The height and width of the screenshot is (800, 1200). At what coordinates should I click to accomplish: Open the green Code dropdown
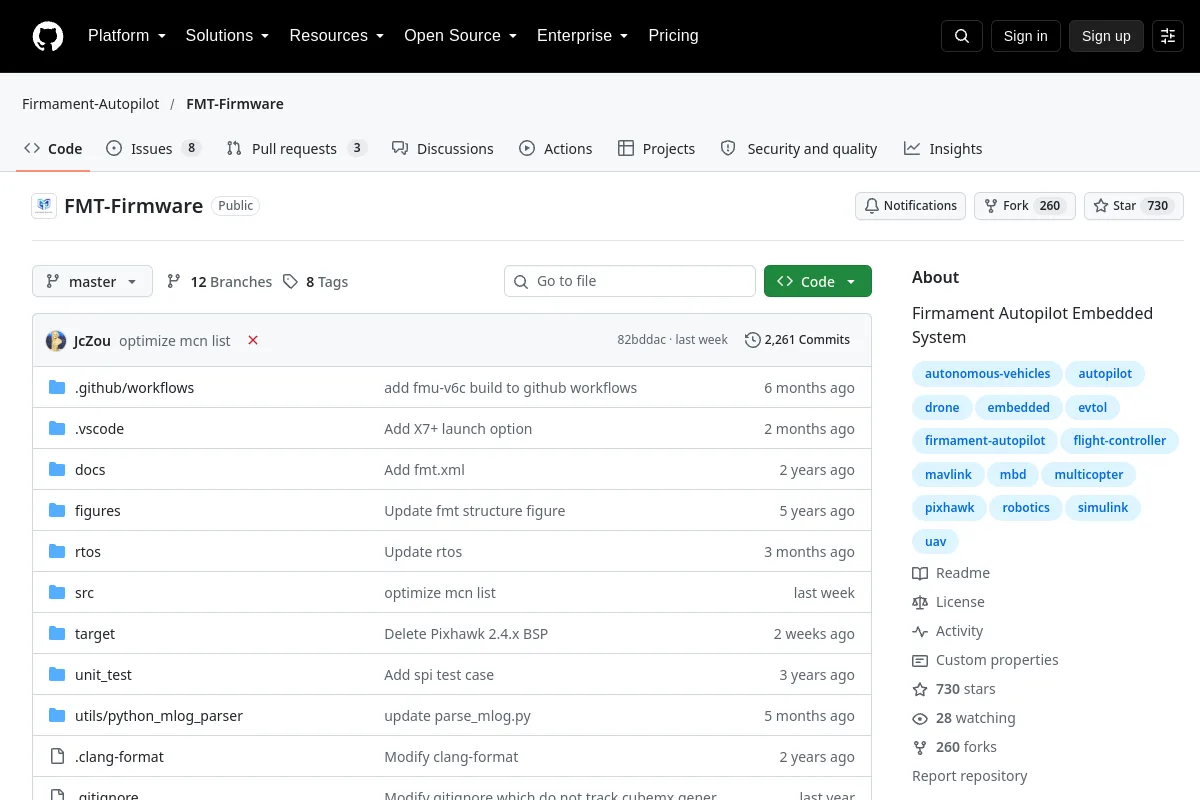[818, 282]
